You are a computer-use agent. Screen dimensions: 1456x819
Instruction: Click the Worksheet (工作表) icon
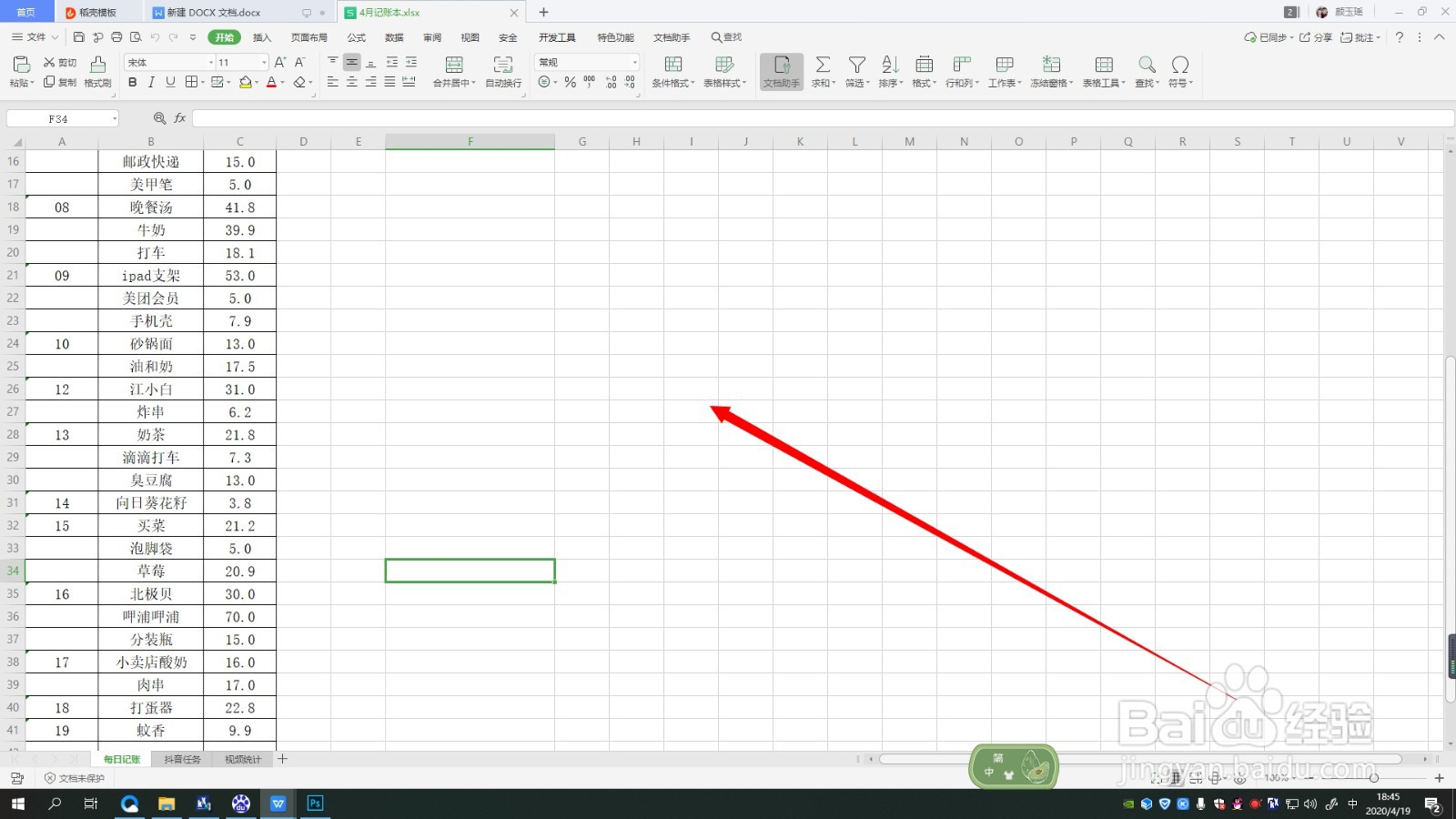point(1005,65)
